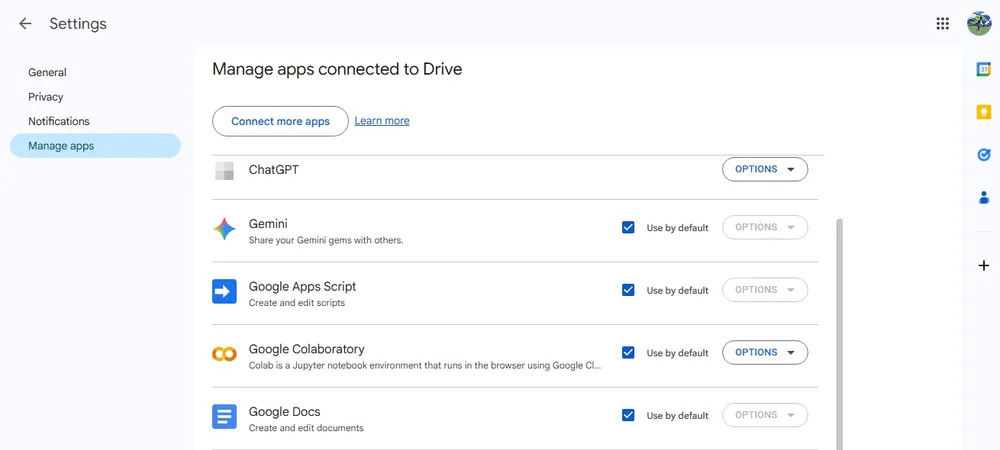1000x450 pixels.
Task: Click the plus icon to get add-ons
Action: [983, 265]
